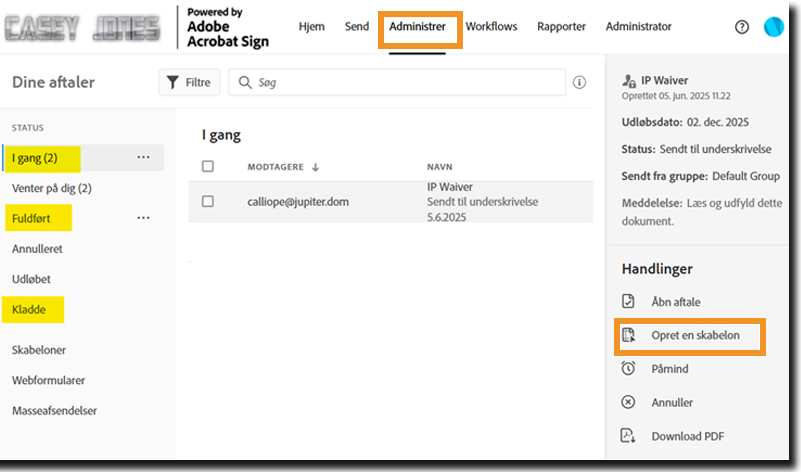Click the Opret en skabelon icon

pos(628,336)
